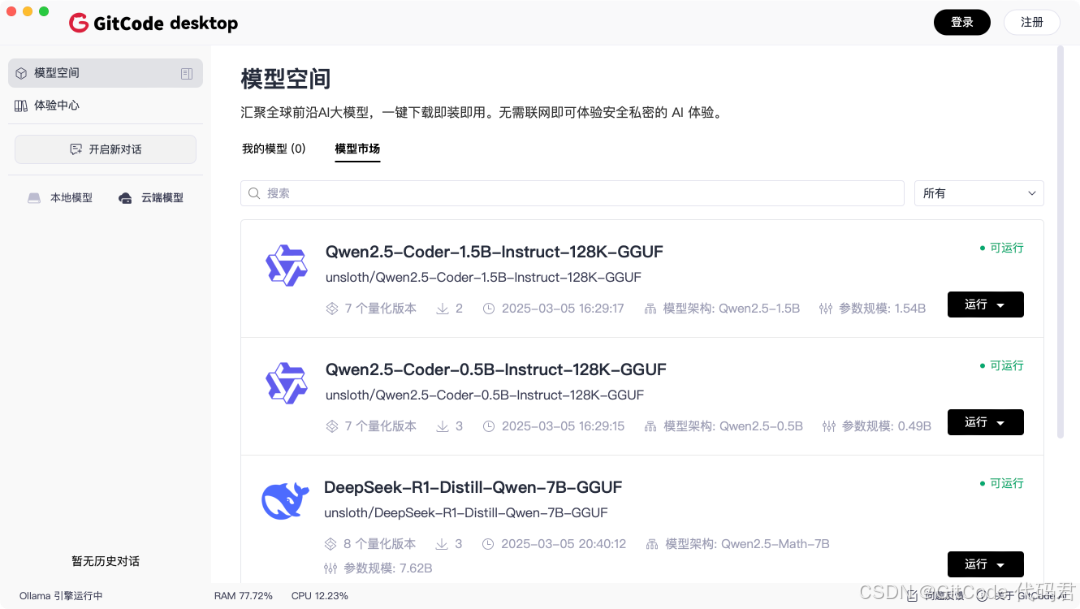
Task: Click clock icon in DeepSeek row
Action: [x=488, y=544]
